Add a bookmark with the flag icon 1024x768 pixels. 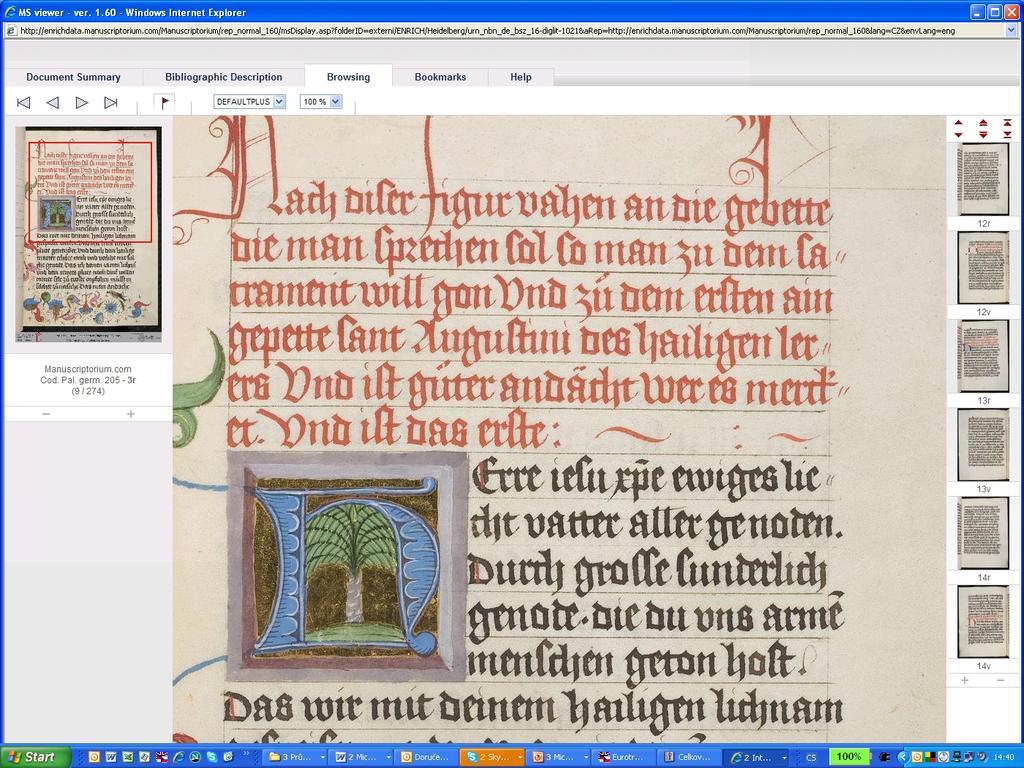coord(165,102)
